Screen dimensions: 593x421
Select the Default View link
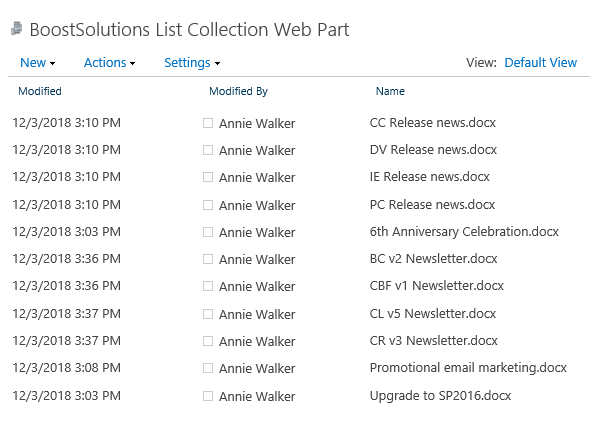coord(540,62)
